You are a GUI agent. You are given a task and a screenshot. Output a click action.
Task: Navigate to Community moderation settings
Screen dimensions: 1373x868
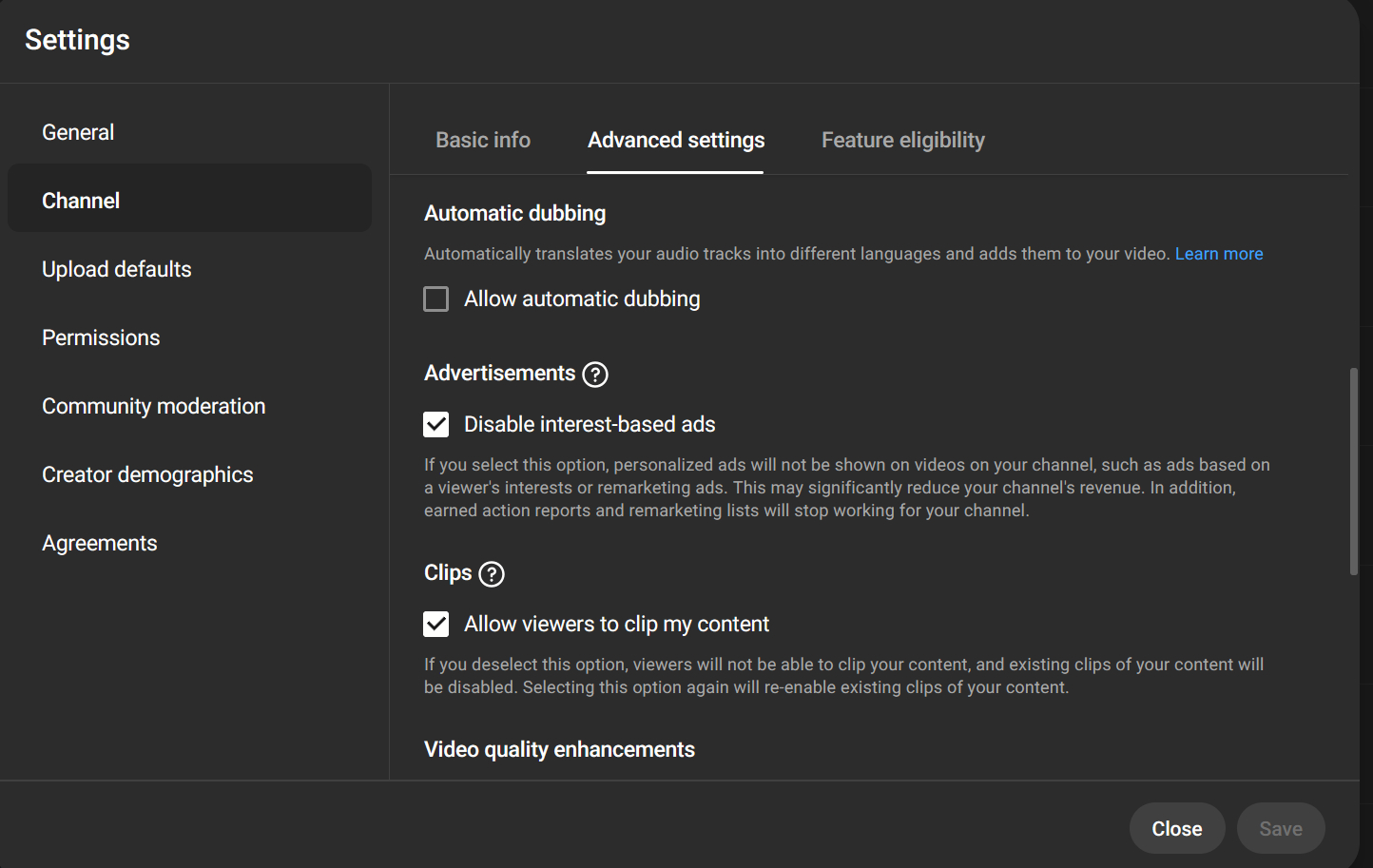pos(153,407)
